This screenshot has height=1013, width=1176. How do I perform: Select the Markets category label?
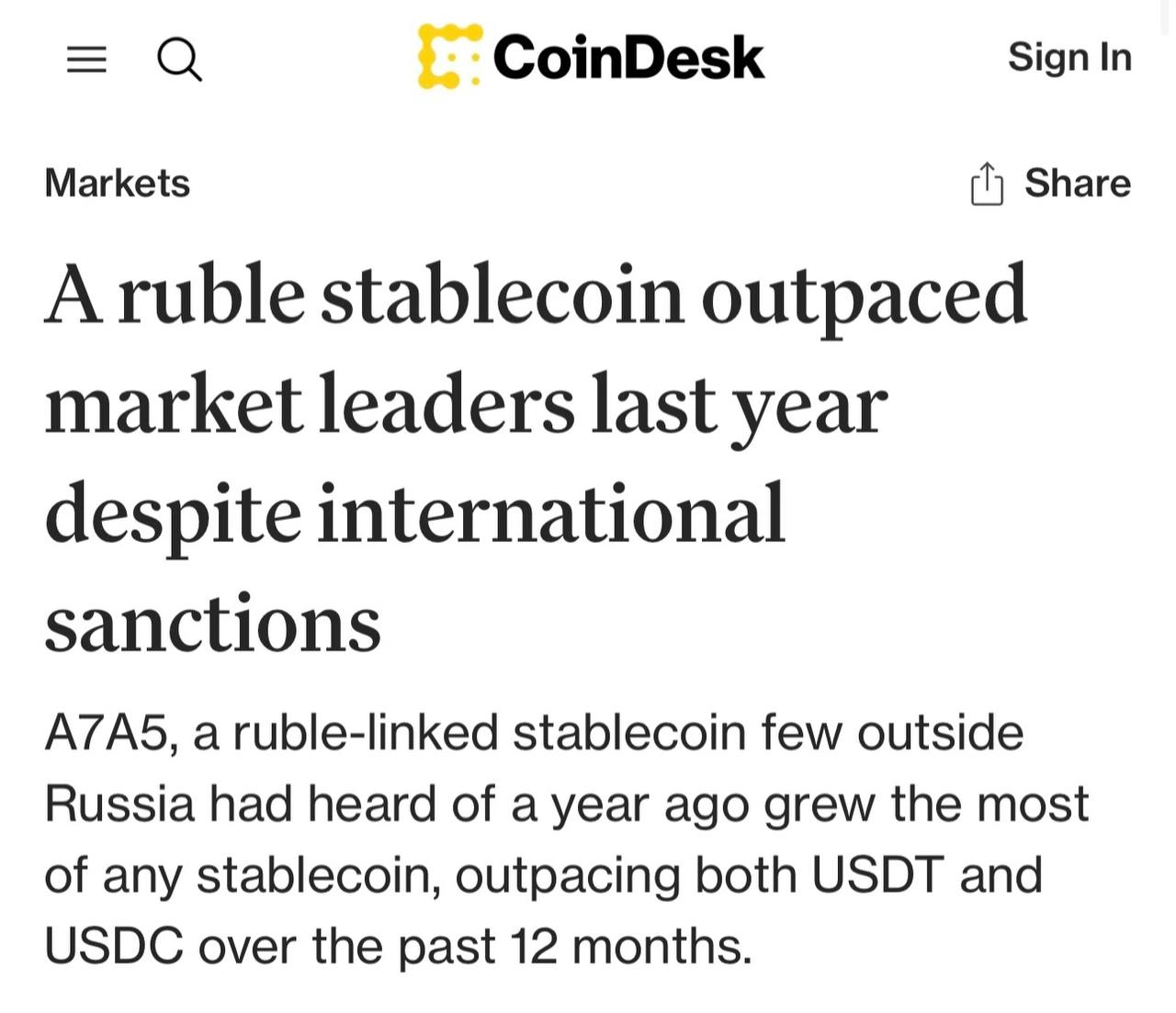pos(117,183)
